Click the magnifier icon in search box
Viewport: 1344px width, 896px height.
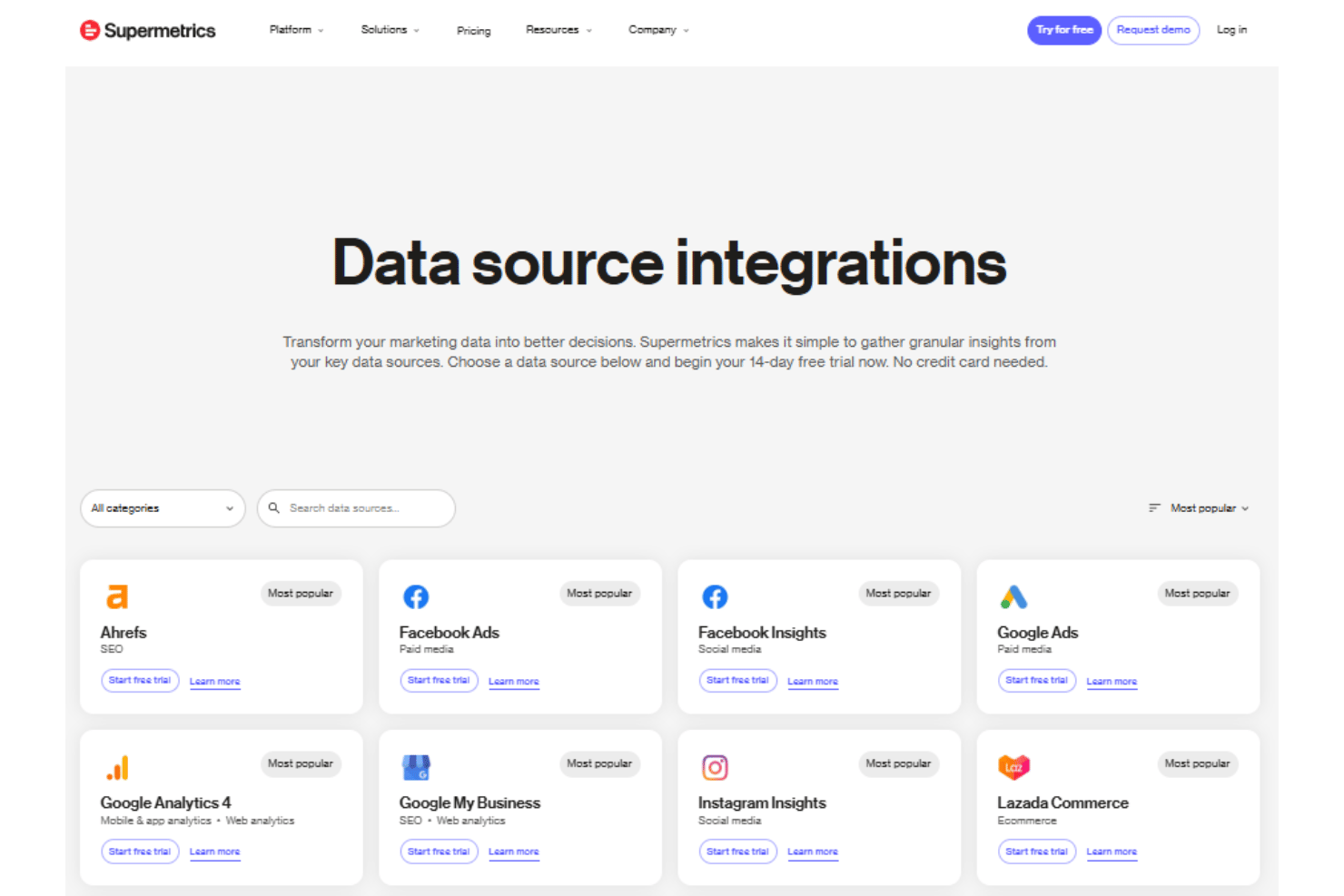click(x=273, y=508)
